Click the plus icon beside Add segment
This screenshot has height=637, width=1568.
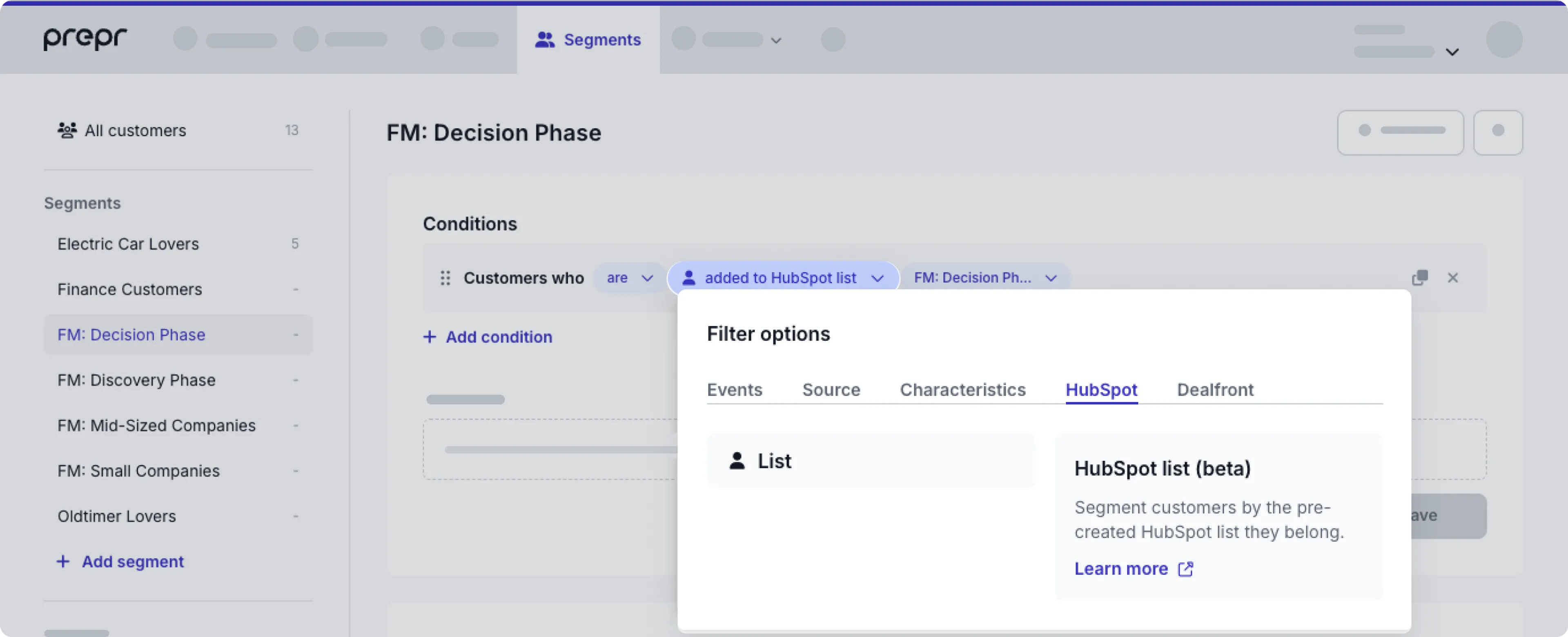point(63,561)
